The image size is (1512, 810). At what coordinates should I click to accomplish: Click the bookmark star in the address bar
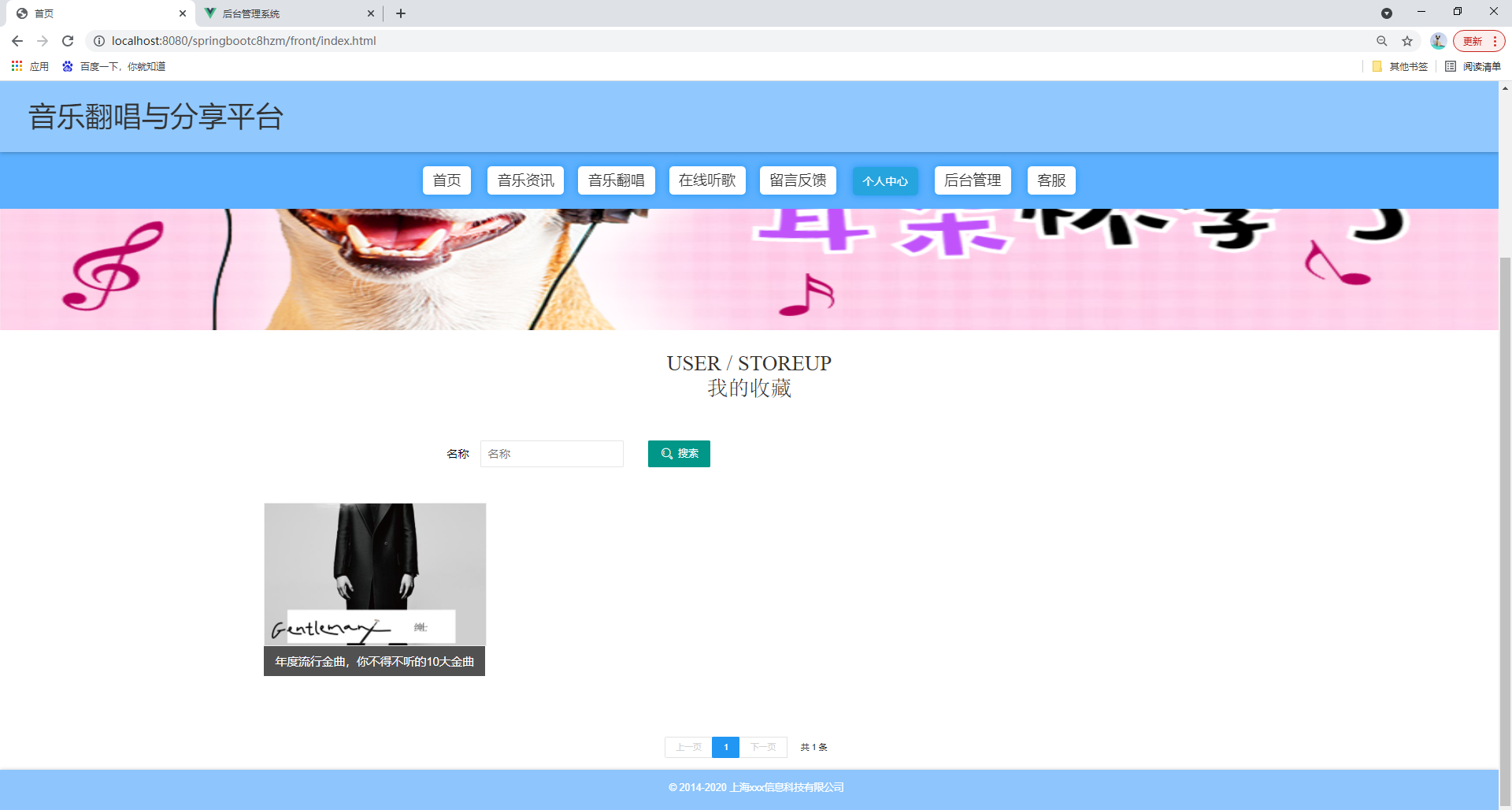click(1407, 40)
